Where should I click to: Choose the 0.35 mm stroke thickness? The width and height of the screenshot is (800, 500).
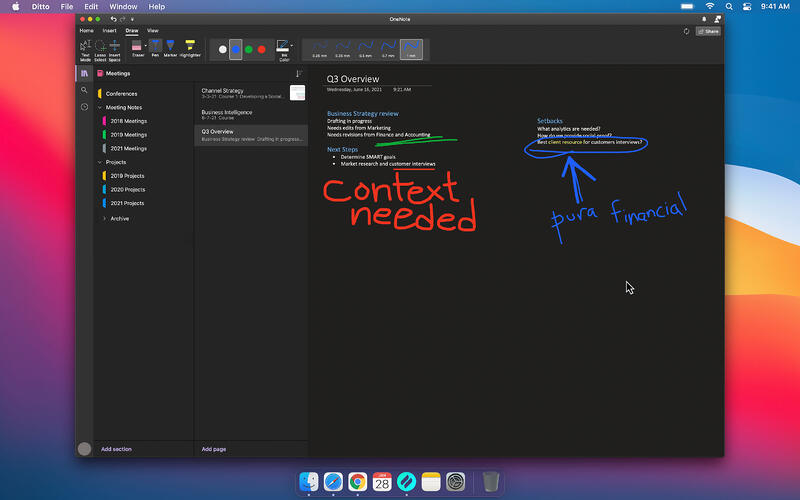(x=342, y=49)
